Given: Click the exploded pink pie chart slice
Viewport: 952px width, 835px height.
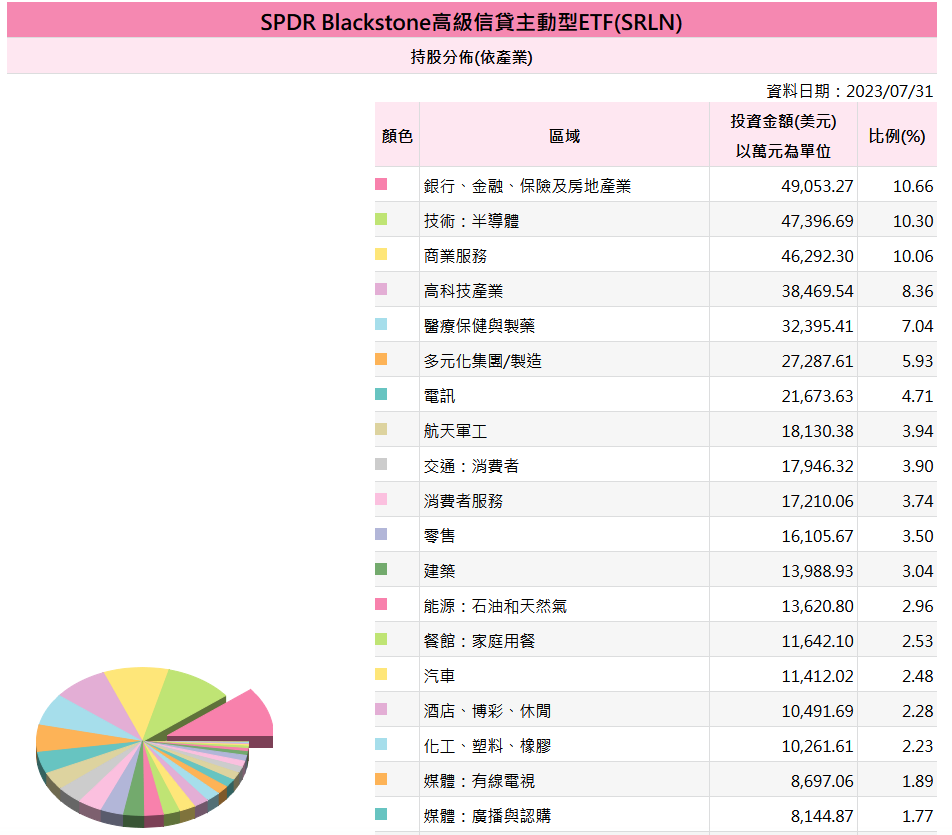Looking at the screenshot, I should tap(238, 718).
